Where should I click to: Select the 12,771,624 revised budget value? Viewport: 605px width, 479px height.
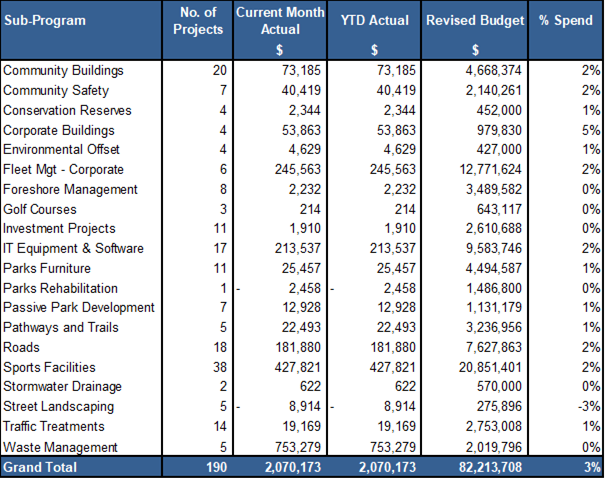[490, 169]
